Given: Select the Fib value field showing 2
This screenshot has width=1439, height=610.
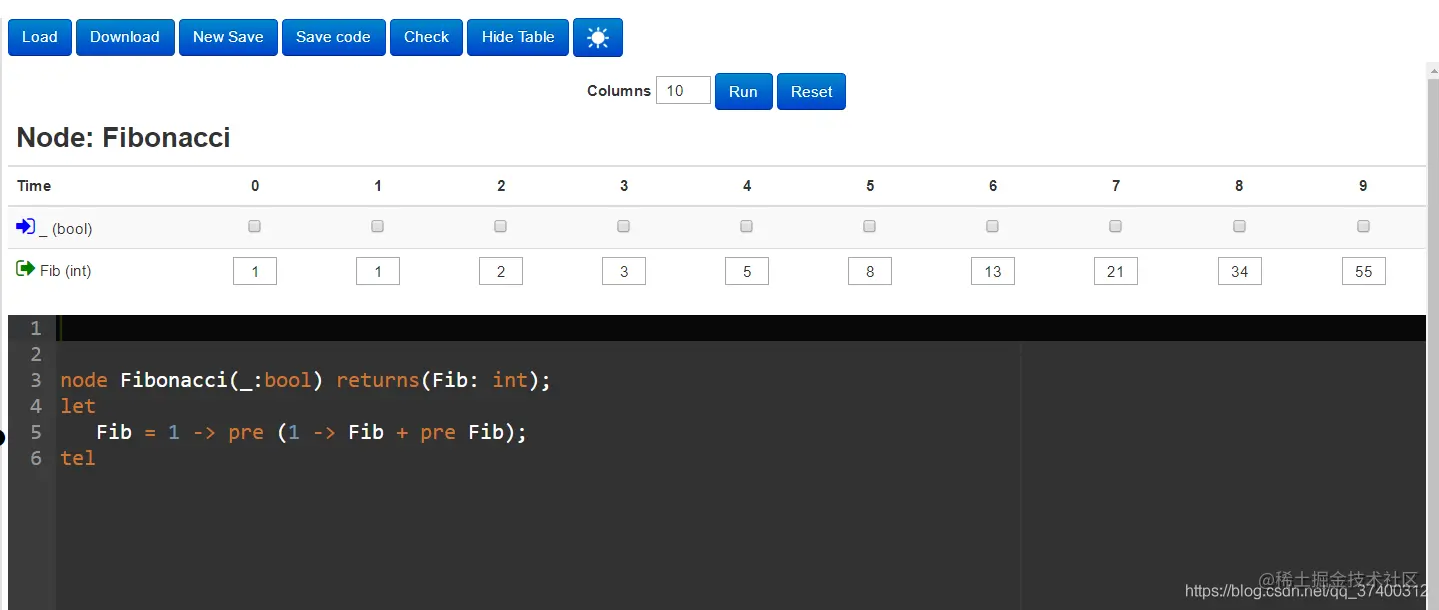Looking at the screenshot, I should click(x=501, y=271).
